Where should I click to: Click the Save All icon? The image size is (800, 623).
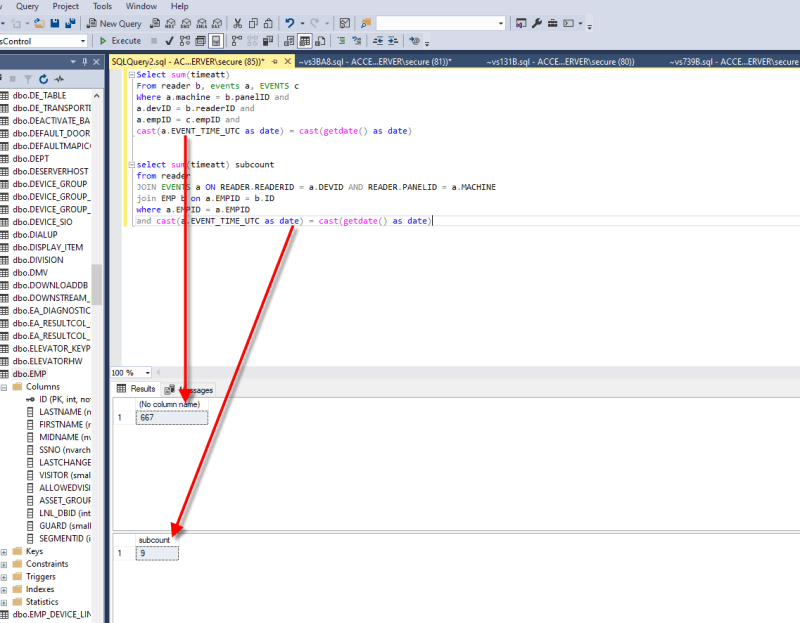click(x=70, y=23)
